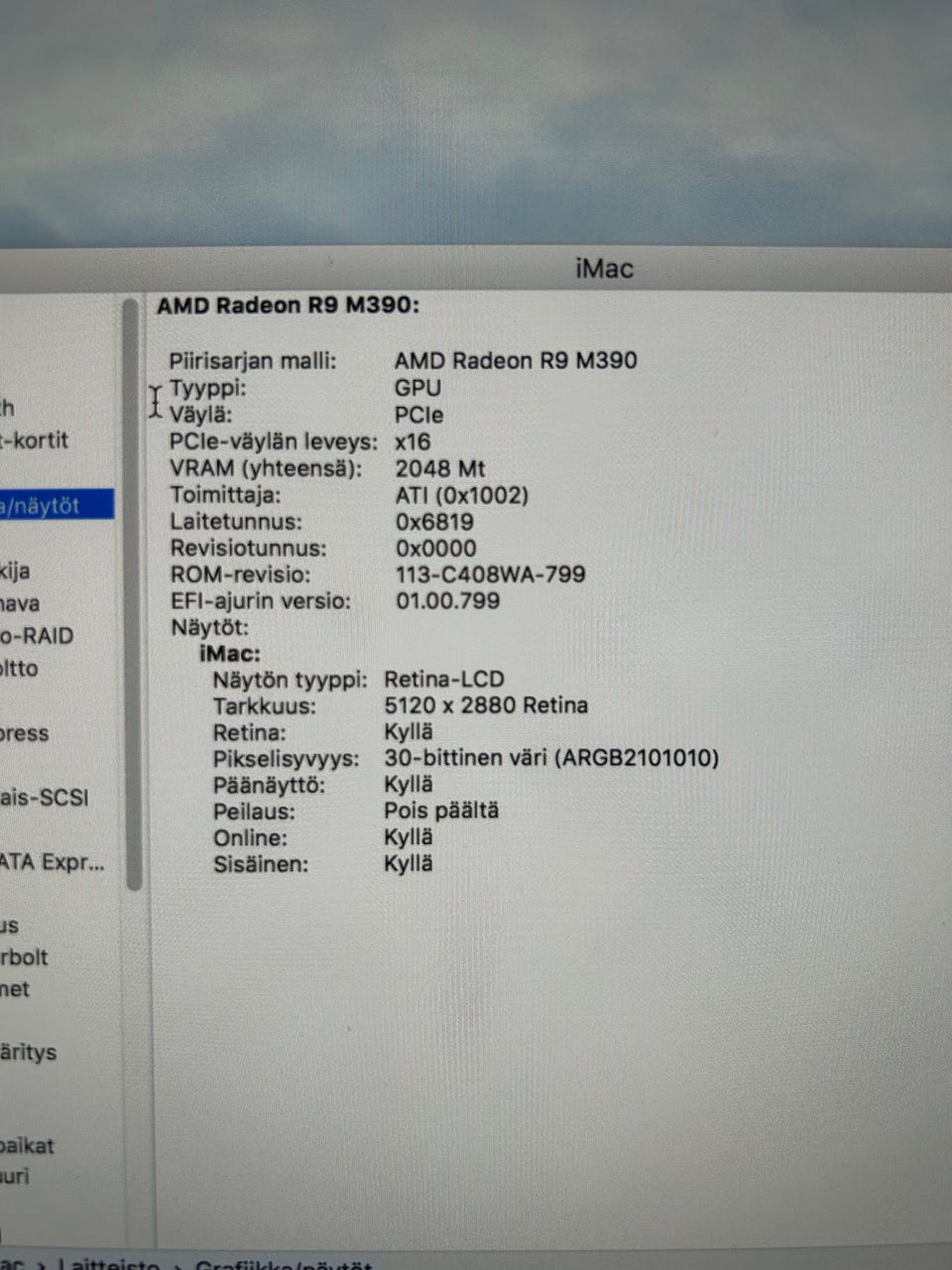Click the value 'GPU'
Image resolution: width=952 pixels, height=1270 pixels.
pos(417,388)
